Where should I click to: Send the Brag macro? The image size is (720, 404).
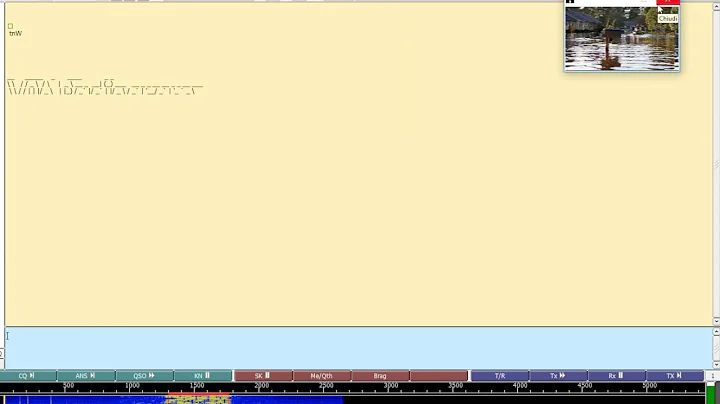[380, 376]
